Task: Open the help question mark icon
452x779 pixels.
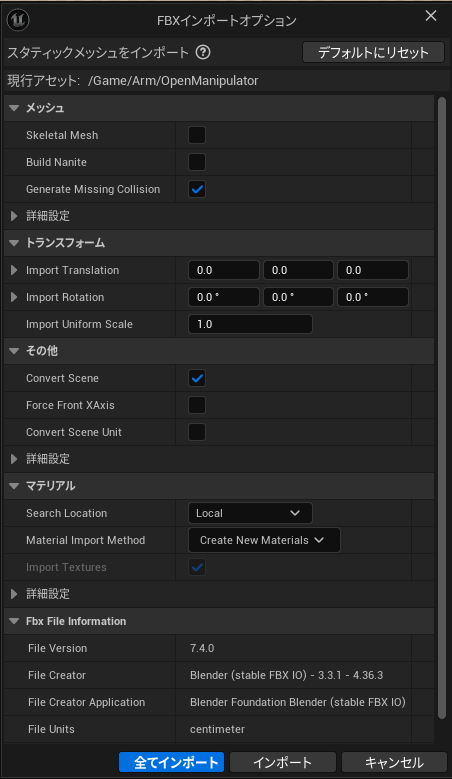Action: tap(203, 52)
